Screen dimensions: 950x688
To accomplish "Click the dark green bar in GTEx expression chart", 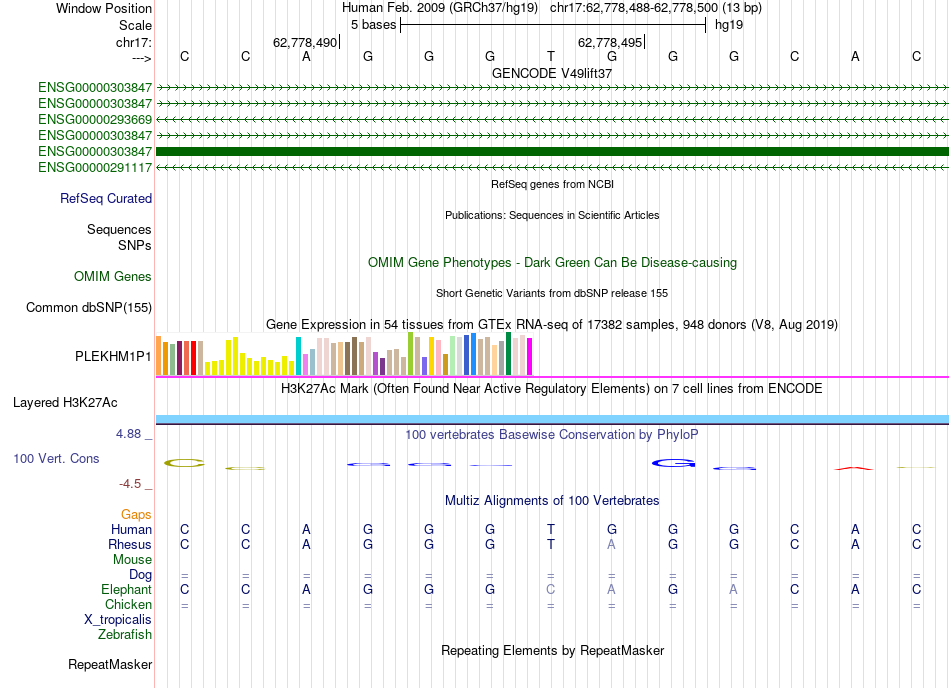I will [x=508, y=354].
